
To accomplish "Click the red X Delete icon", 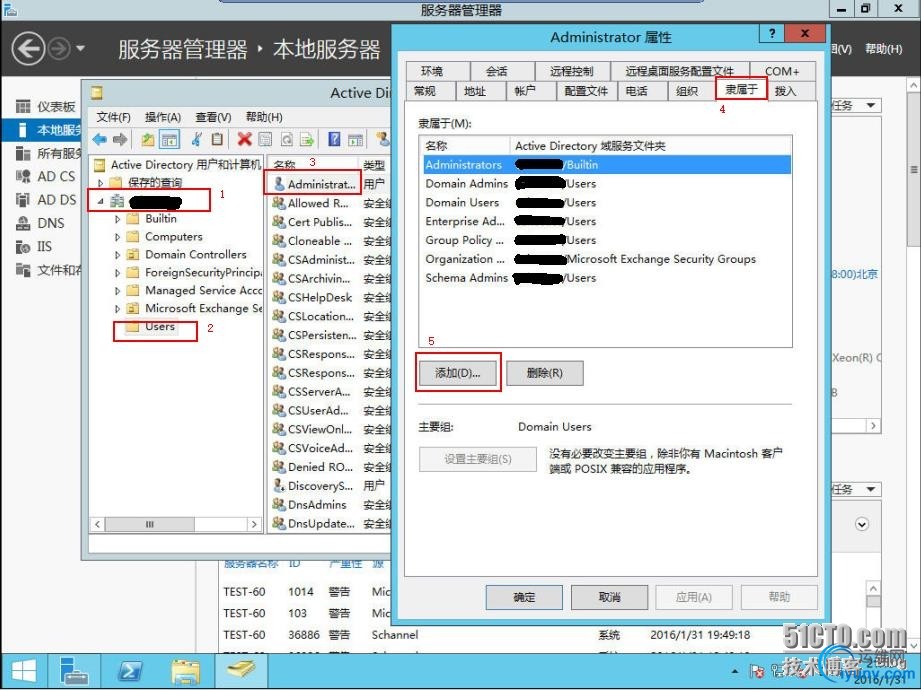I will pyautogui.click(x=244, y=140).
